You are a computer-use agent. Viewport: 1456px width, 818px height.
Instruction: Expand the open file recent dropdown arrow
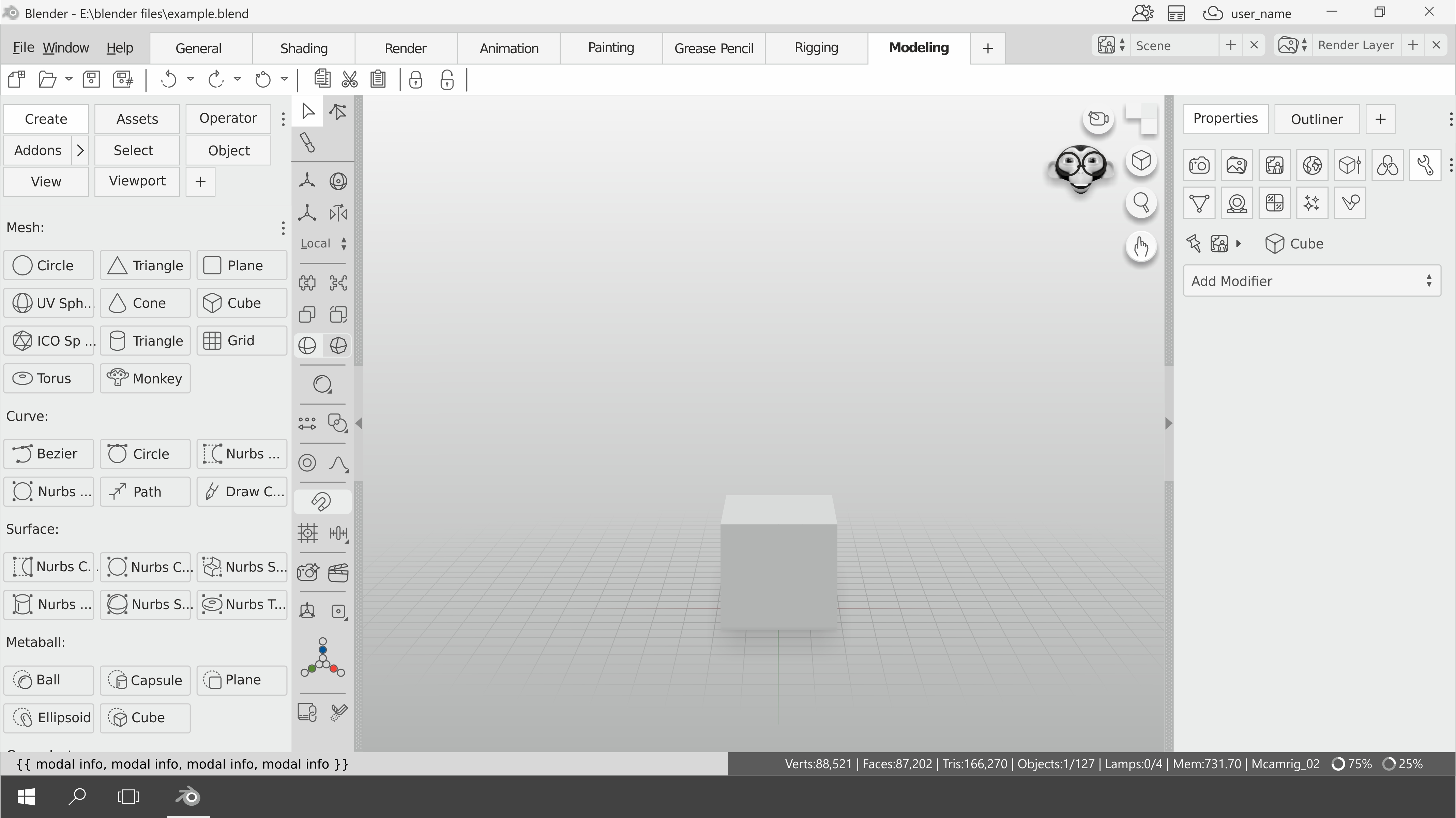click(69, 79)
